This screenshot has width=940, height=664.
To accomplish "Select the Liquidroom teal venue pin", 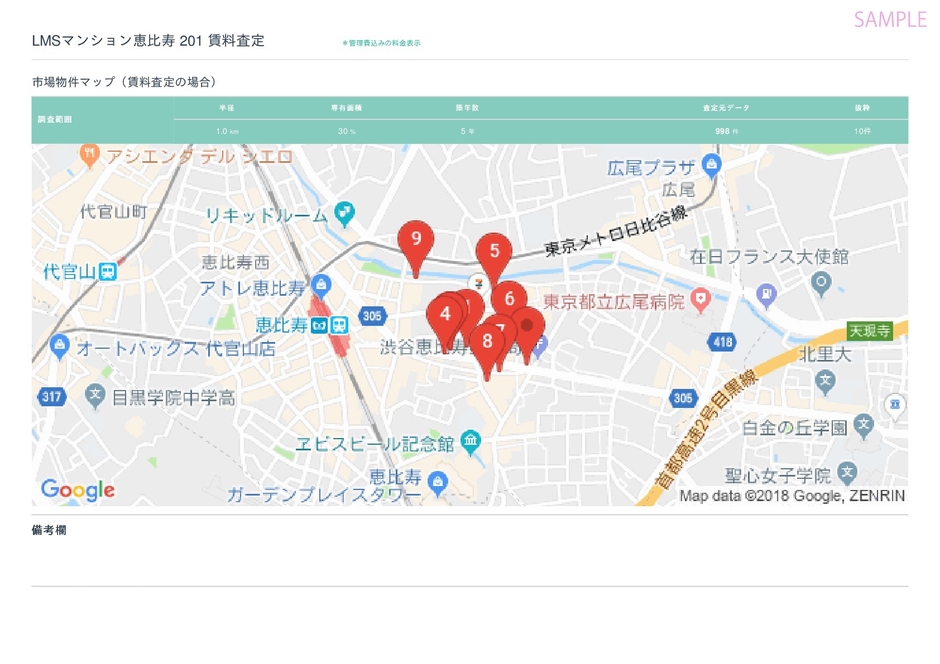I will (x=345, y=212).
